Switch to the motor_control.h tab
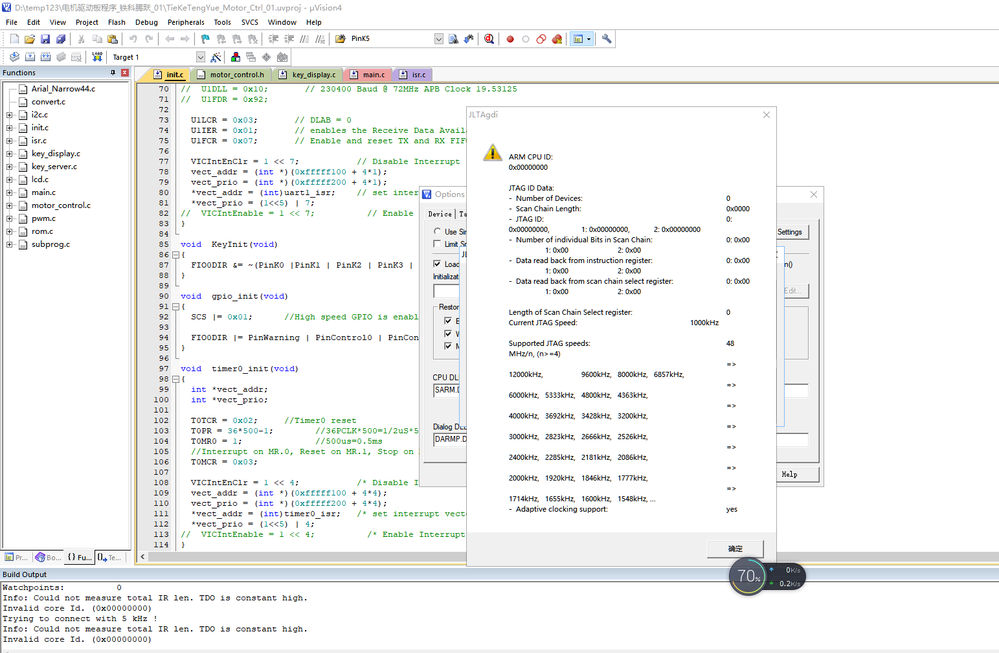 (236, 75)
